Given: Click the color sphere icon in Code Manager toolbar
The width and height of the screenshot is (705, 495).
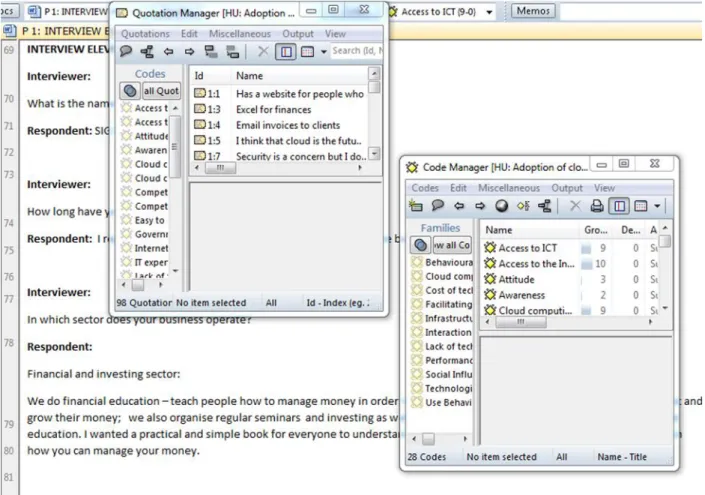Looking at the screenshot, I should [x=502, y=206].
